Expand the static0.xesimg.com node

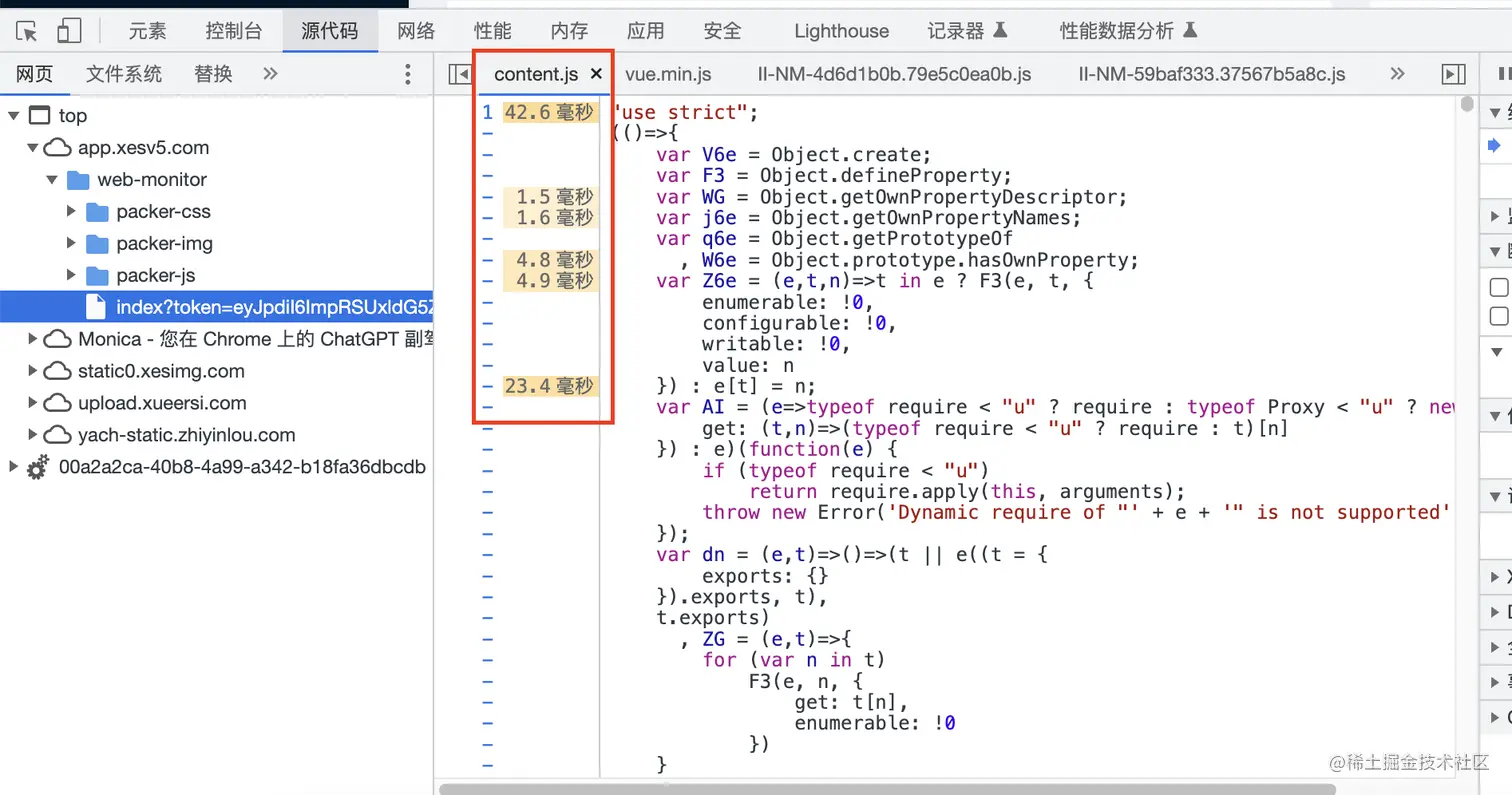click(x=33, y=371)
